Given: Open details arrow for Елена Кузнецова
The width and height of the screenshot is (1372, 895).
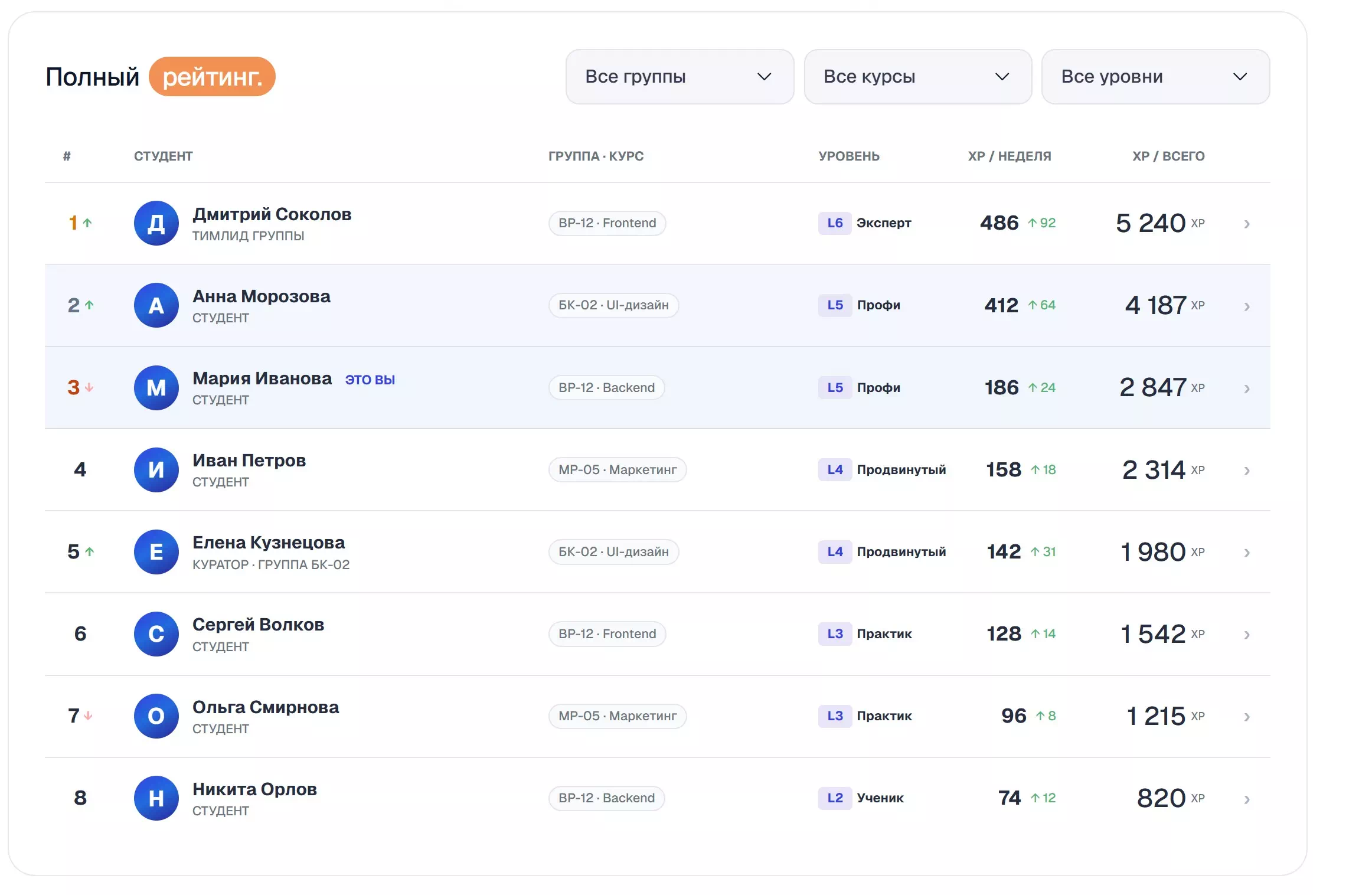Looking at the screenshot, I should [x=1247, y=553].
